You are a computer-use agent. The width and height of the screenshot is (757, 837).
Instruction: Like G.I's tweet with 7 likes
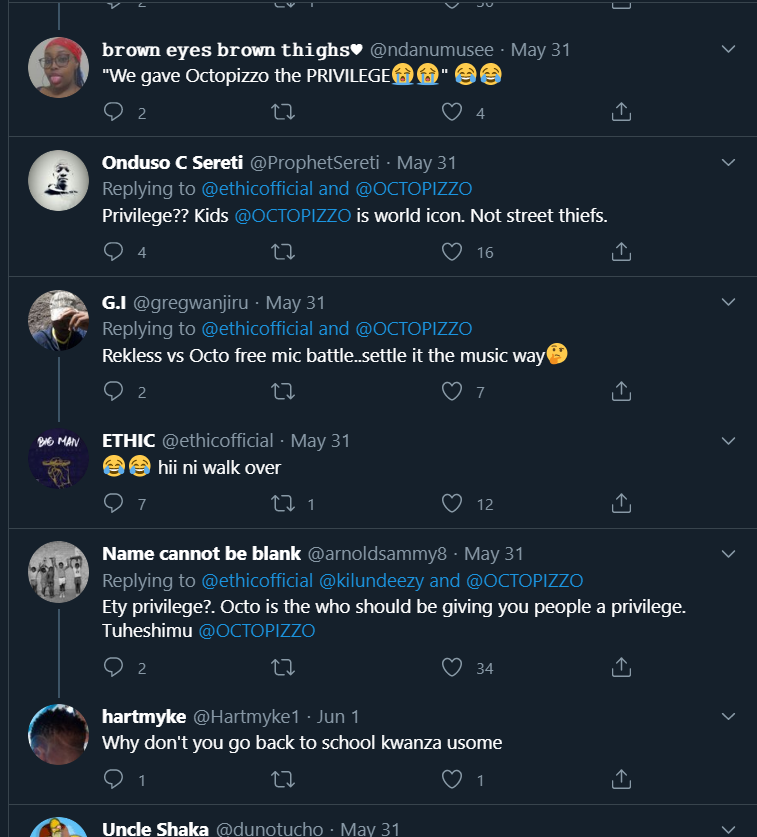(x=453, y=391)
